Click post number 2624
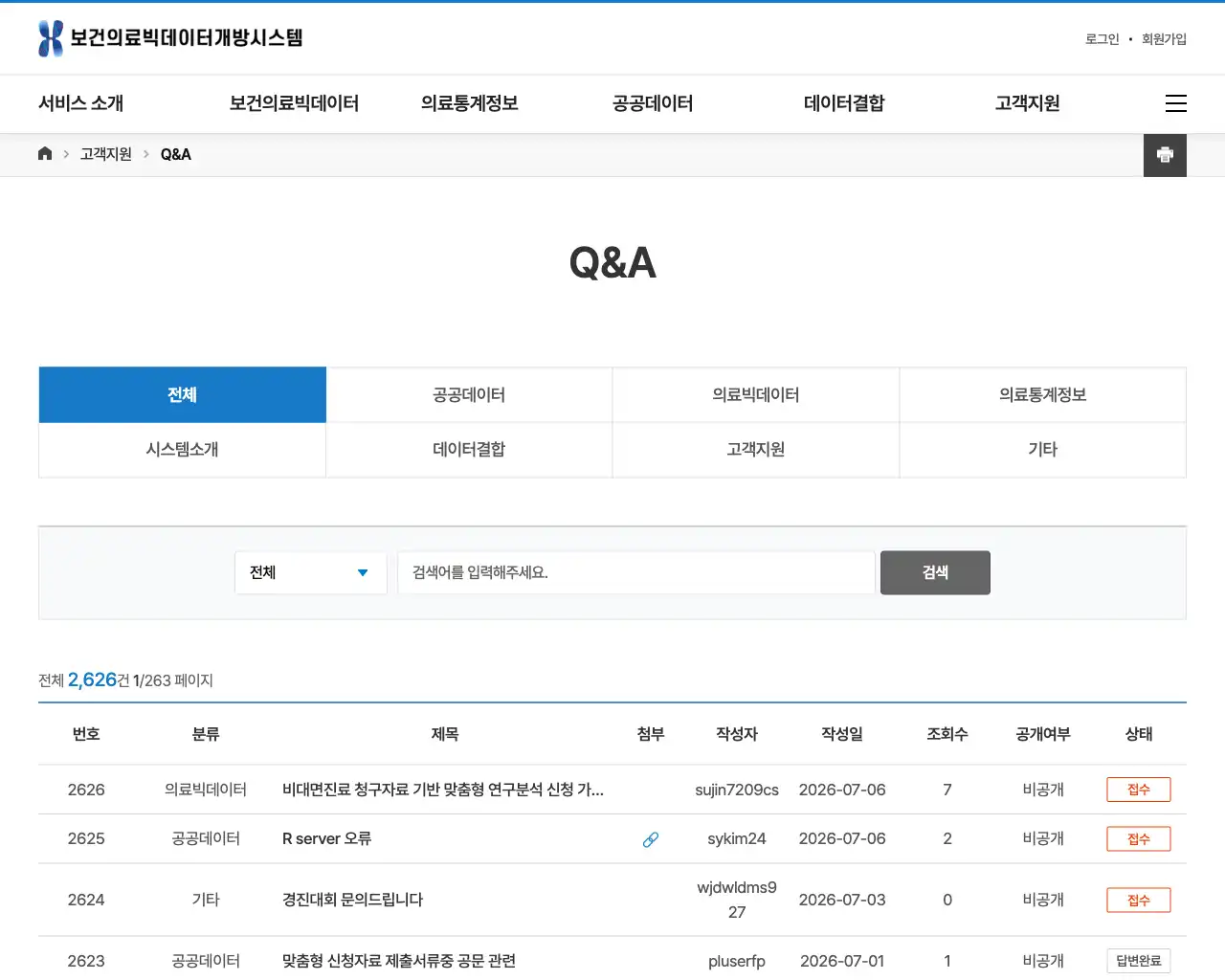Viewport: 1225px width, 980px height. (86, 900)
